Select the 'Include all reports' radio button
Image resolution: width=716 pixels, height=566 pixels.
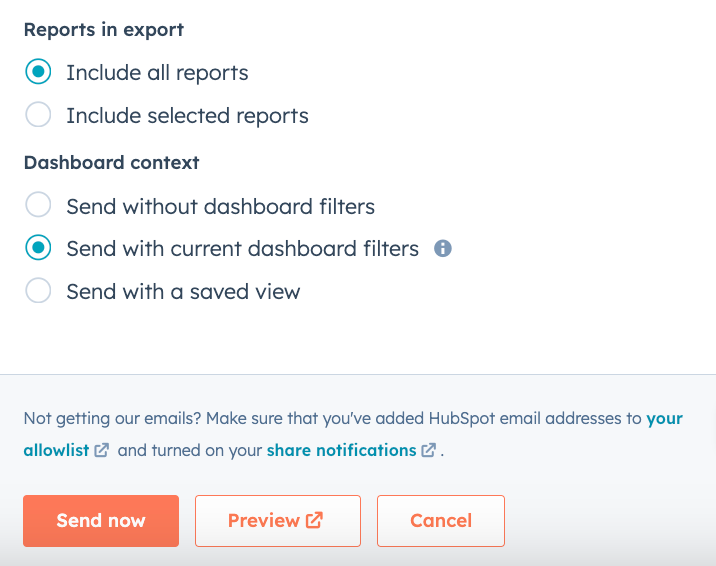[38, 73]
